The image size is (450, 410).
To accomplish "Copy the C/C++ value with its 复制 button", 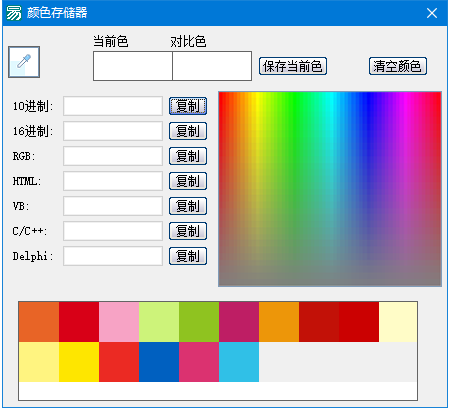I will click(x=188, y=231).
